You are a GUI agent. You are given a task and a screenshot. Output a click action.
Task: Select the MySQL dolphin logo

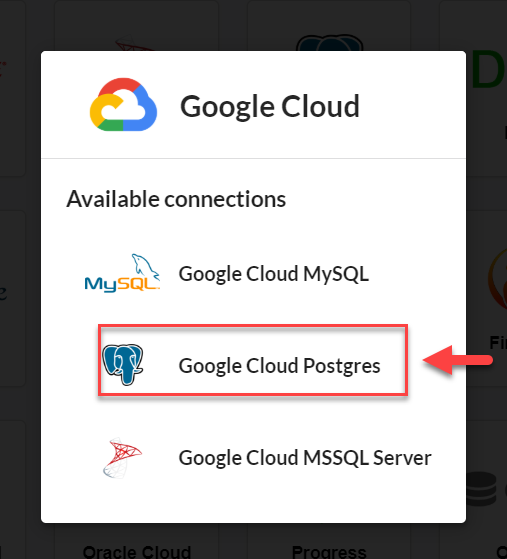[122, 273]
